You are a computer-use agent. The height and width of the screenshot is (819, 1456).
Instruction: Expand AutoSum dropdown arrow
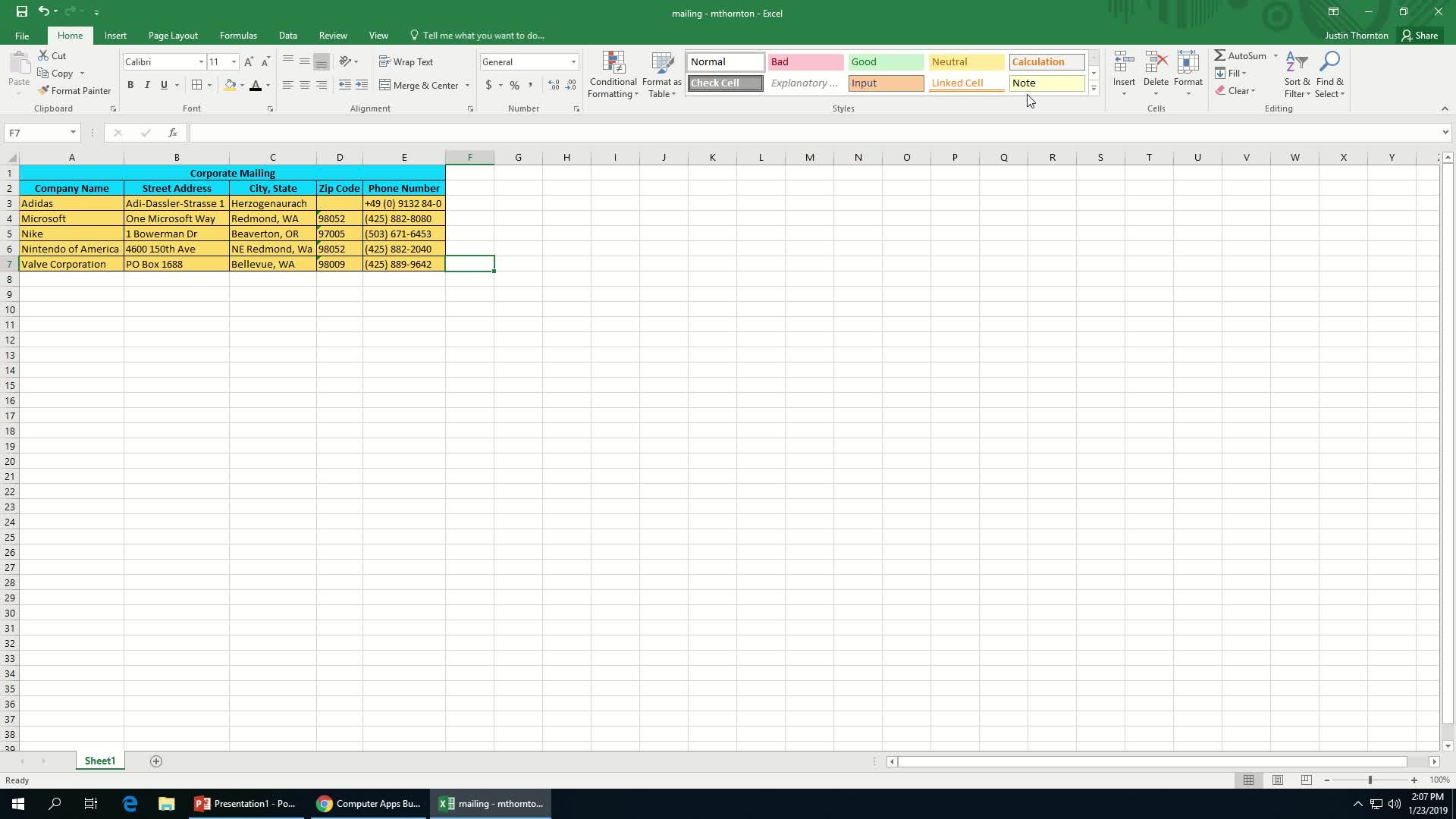(x=1276, y=56)
